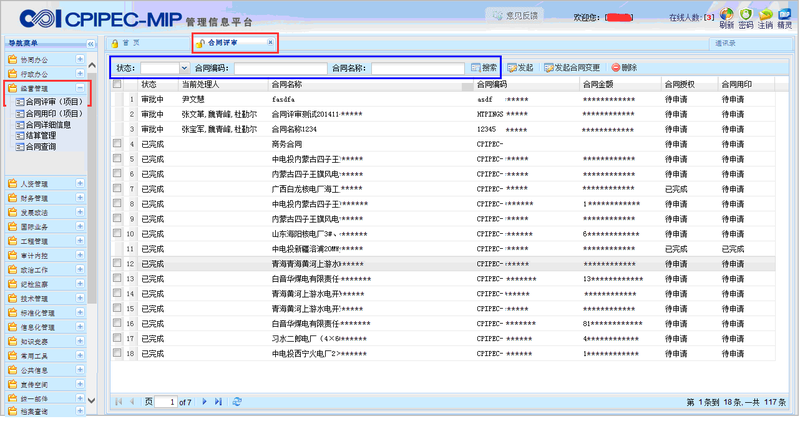Select the row named 合同名称1234
The height and width of the screenshot is (424, 800).
pos(443,129)
